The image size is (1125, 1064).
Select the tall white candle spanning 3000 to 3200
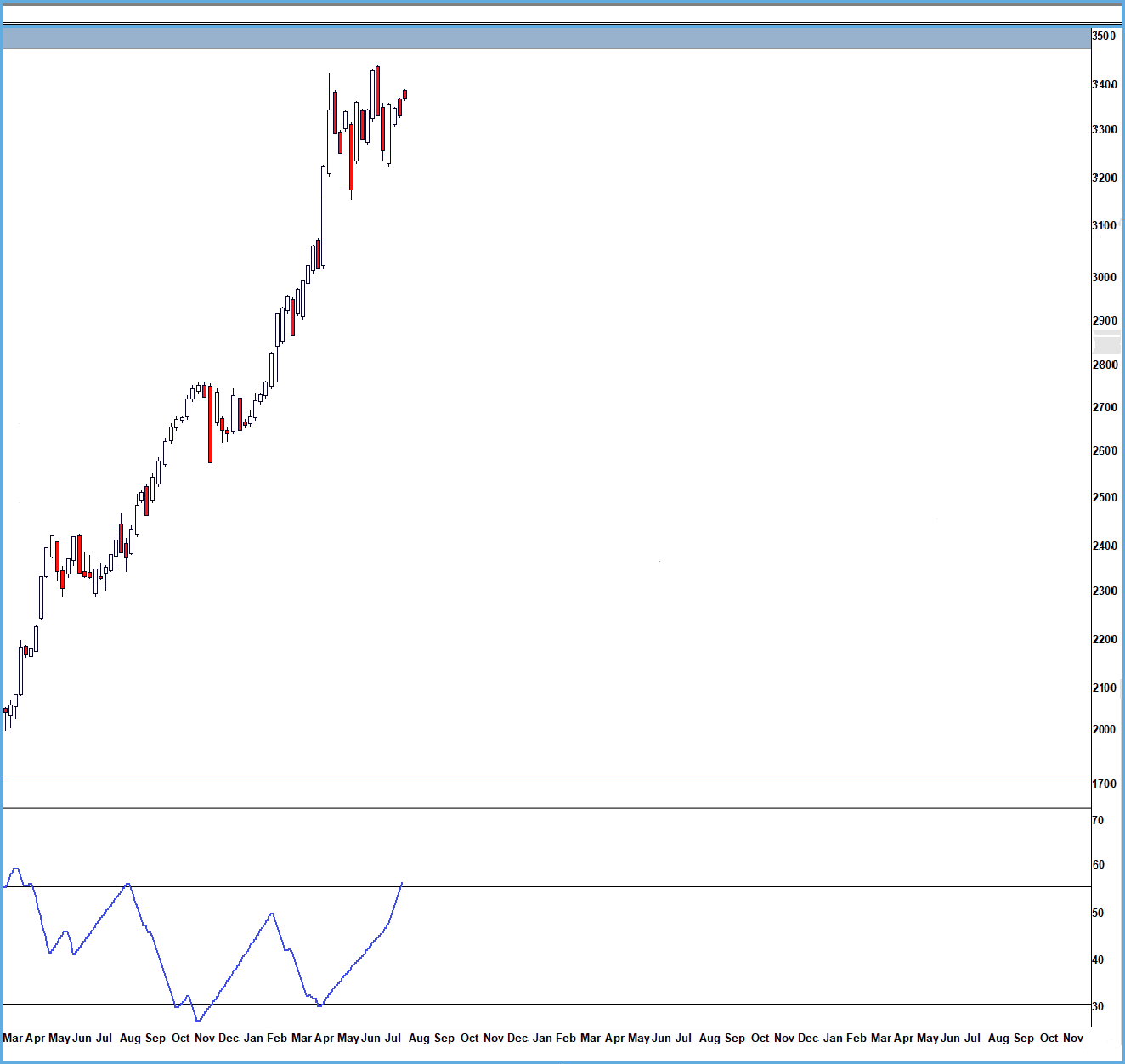click(324, 216)
